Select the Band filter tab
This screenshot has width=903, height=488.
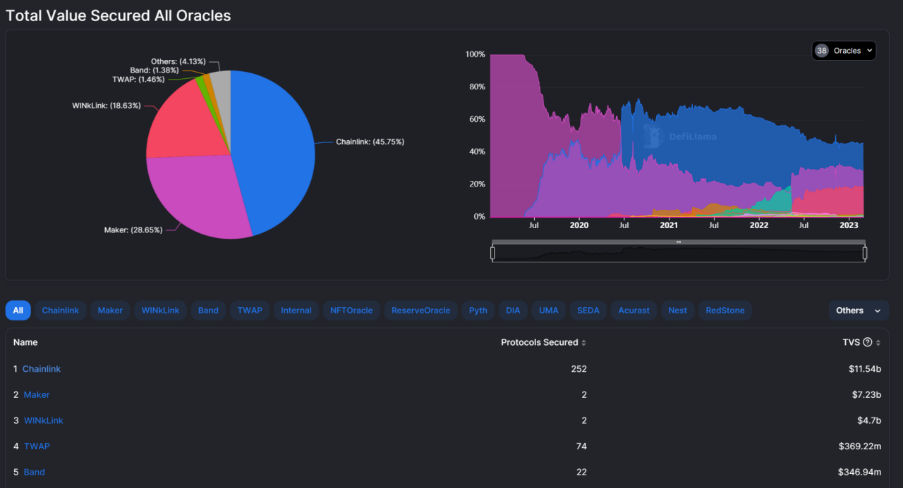point(208,311)
